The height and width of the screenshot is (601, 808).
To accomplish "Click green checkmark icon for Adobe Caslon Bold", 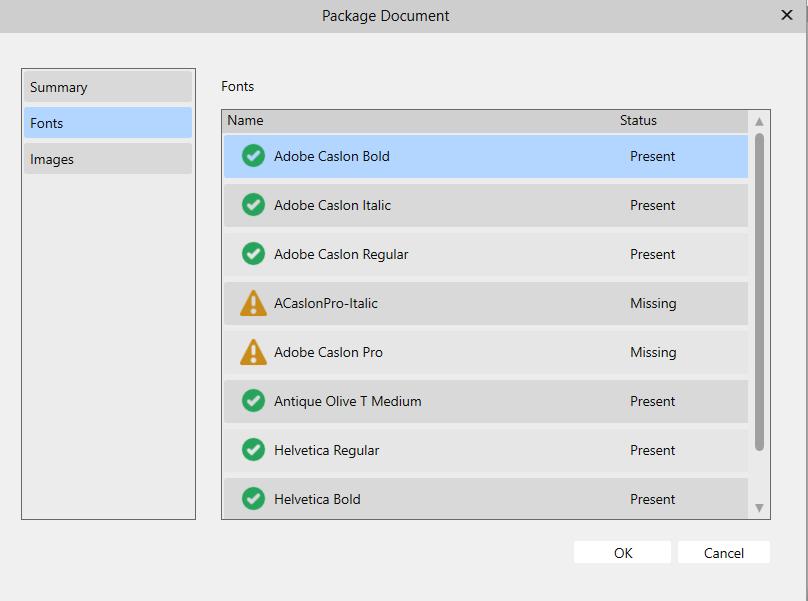I will tap(253, 156).
